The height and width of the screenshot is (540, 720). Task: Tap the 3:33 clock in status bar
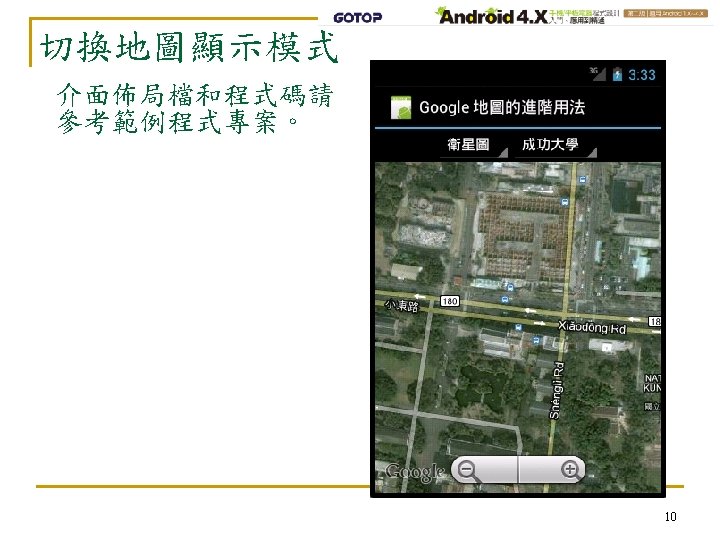pos(641,75)
